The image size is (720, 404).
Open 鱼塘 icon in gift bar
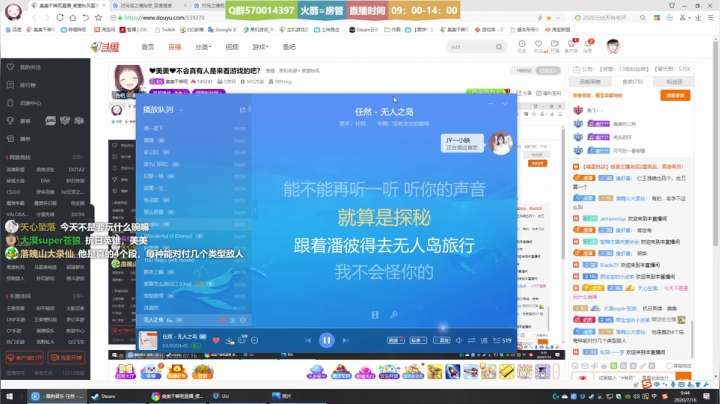tap(150, 371)
